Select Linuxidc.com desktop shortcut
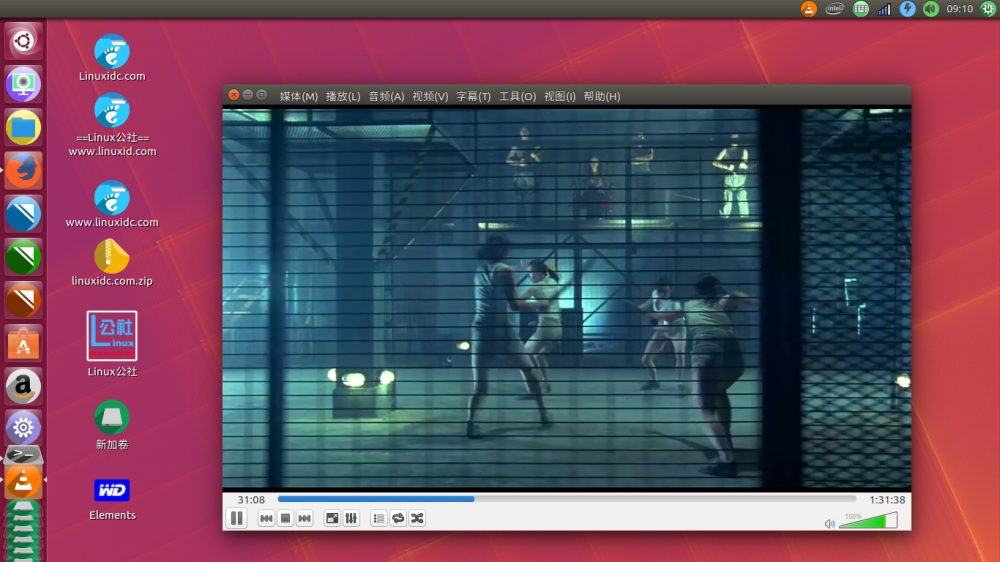 tap(112, 58)
